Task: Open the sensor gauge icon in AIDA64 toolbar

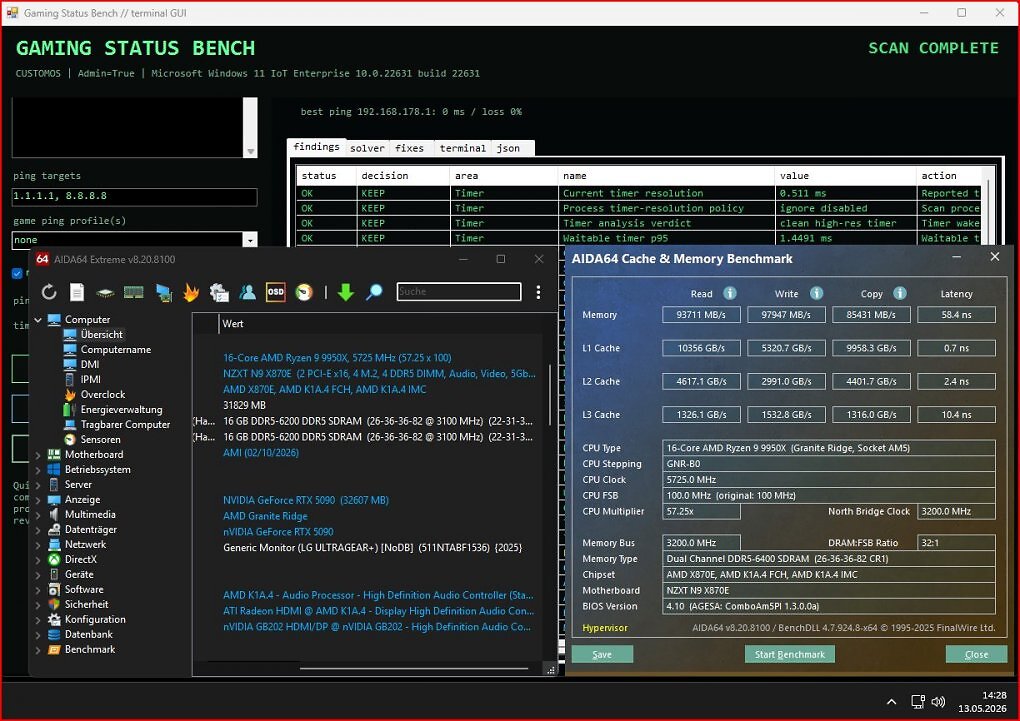Action: pos(304,292)
